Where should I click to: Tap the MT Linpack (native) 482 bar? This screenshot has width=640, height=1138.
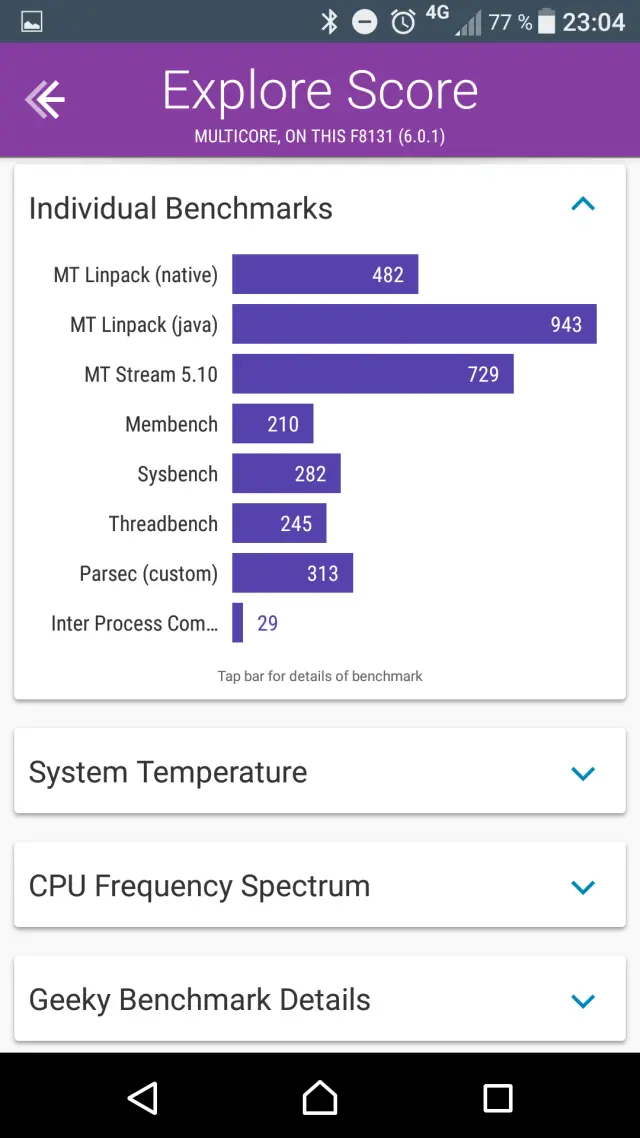click(x=325, y=274)
